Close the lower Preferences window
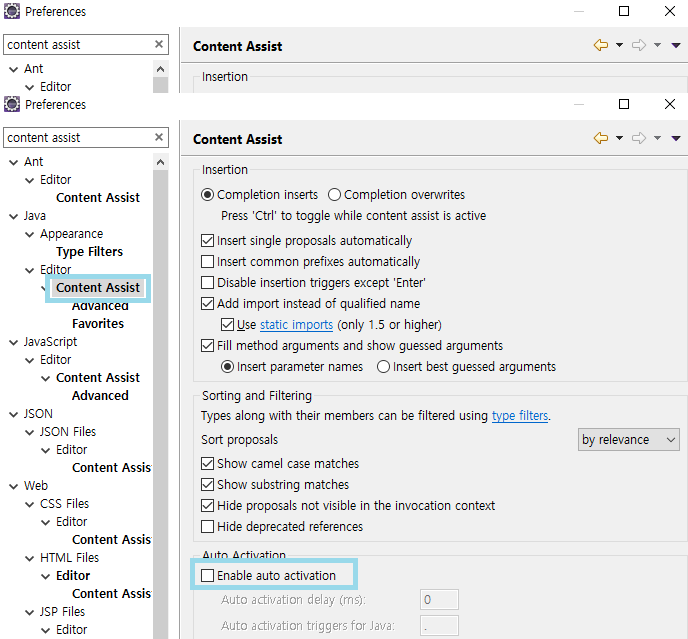 [670, 104]
